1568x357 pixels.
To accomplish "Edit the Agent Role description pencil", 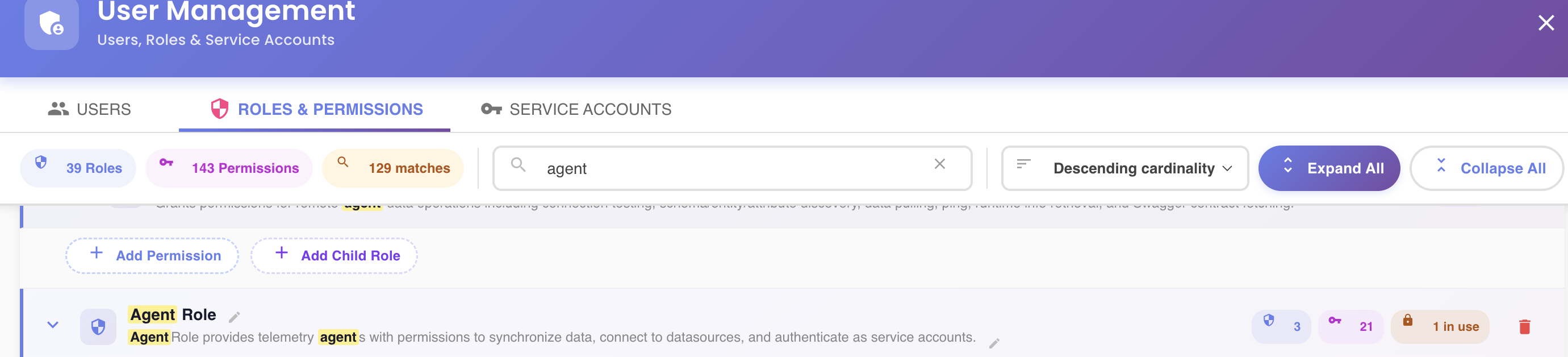I will click(994, 343).
